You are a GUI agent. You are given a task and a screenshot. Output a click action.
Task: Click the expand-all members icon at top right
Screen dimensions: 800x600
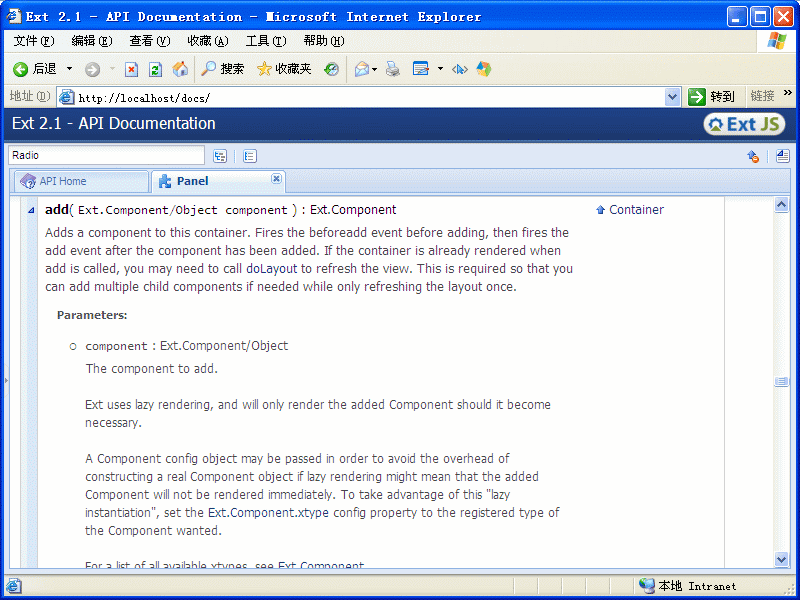point(783,156)
